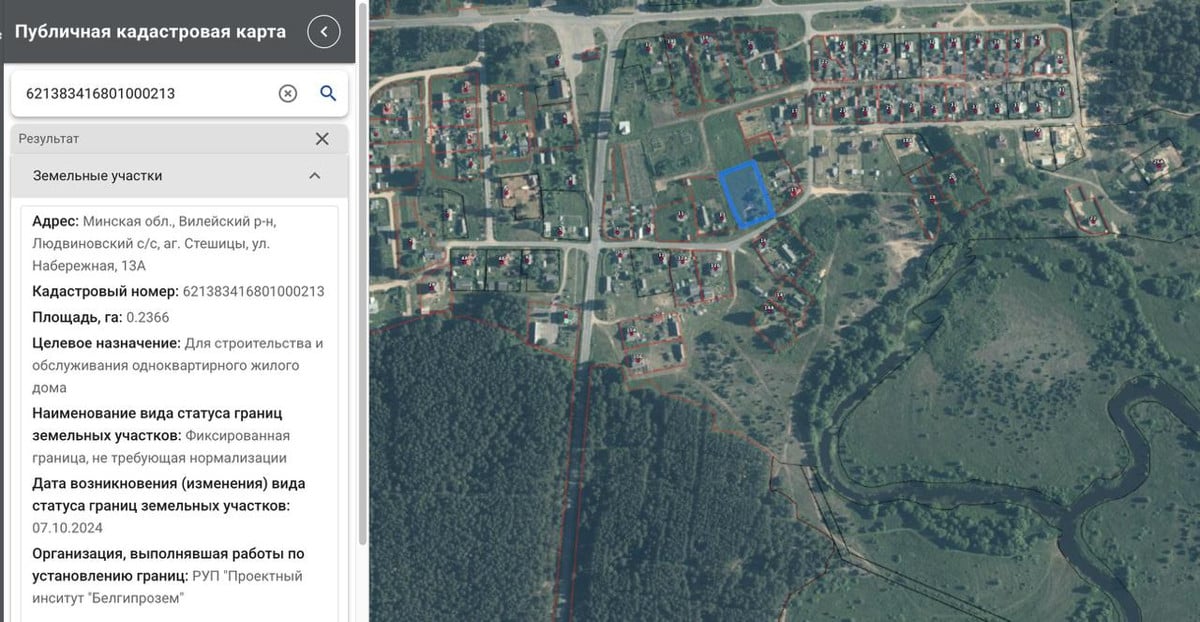The height and width of the screenshot is (622, 1200).
Task: Click the Результат header label
Action: [48, 139]
